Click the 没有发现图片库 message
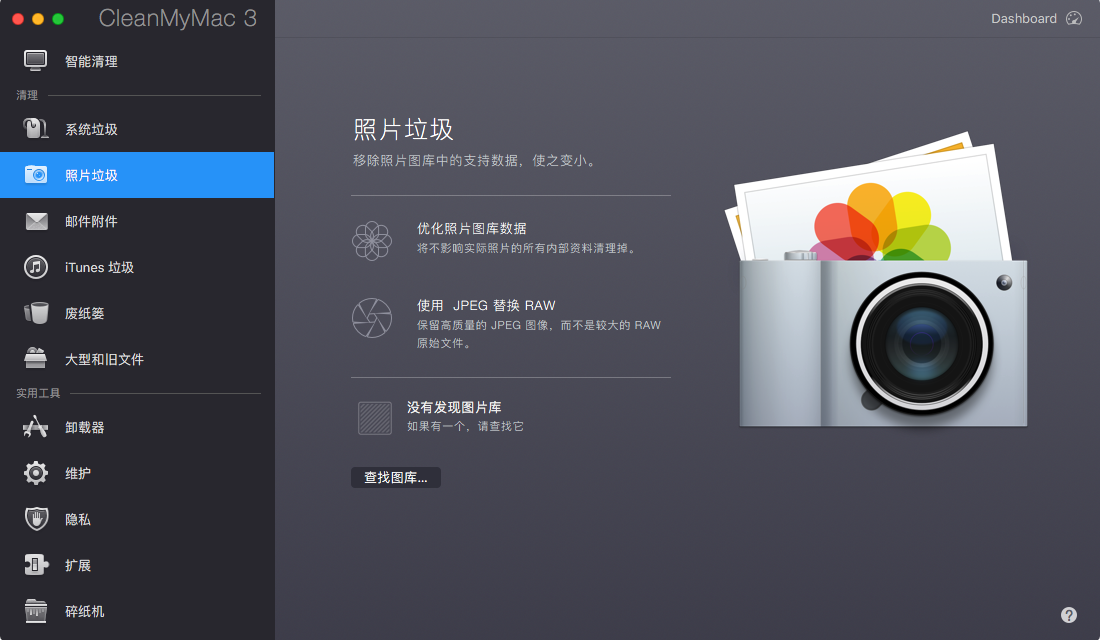 (454, 407)
